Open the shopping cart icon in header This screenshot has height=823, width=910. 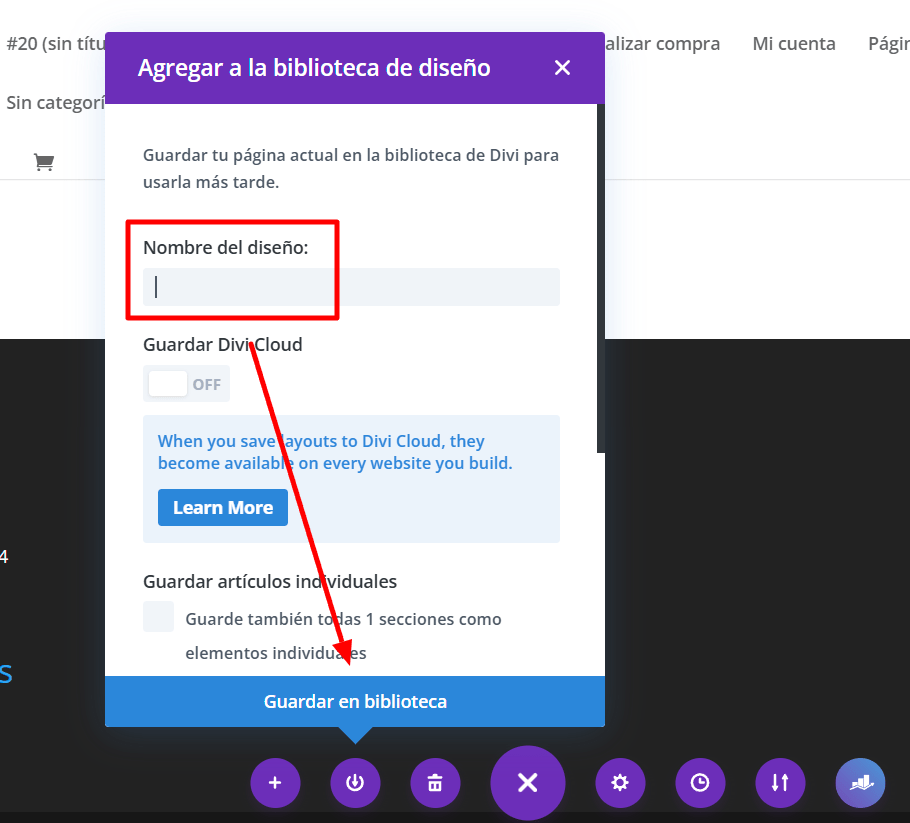[x=44, y=162]
